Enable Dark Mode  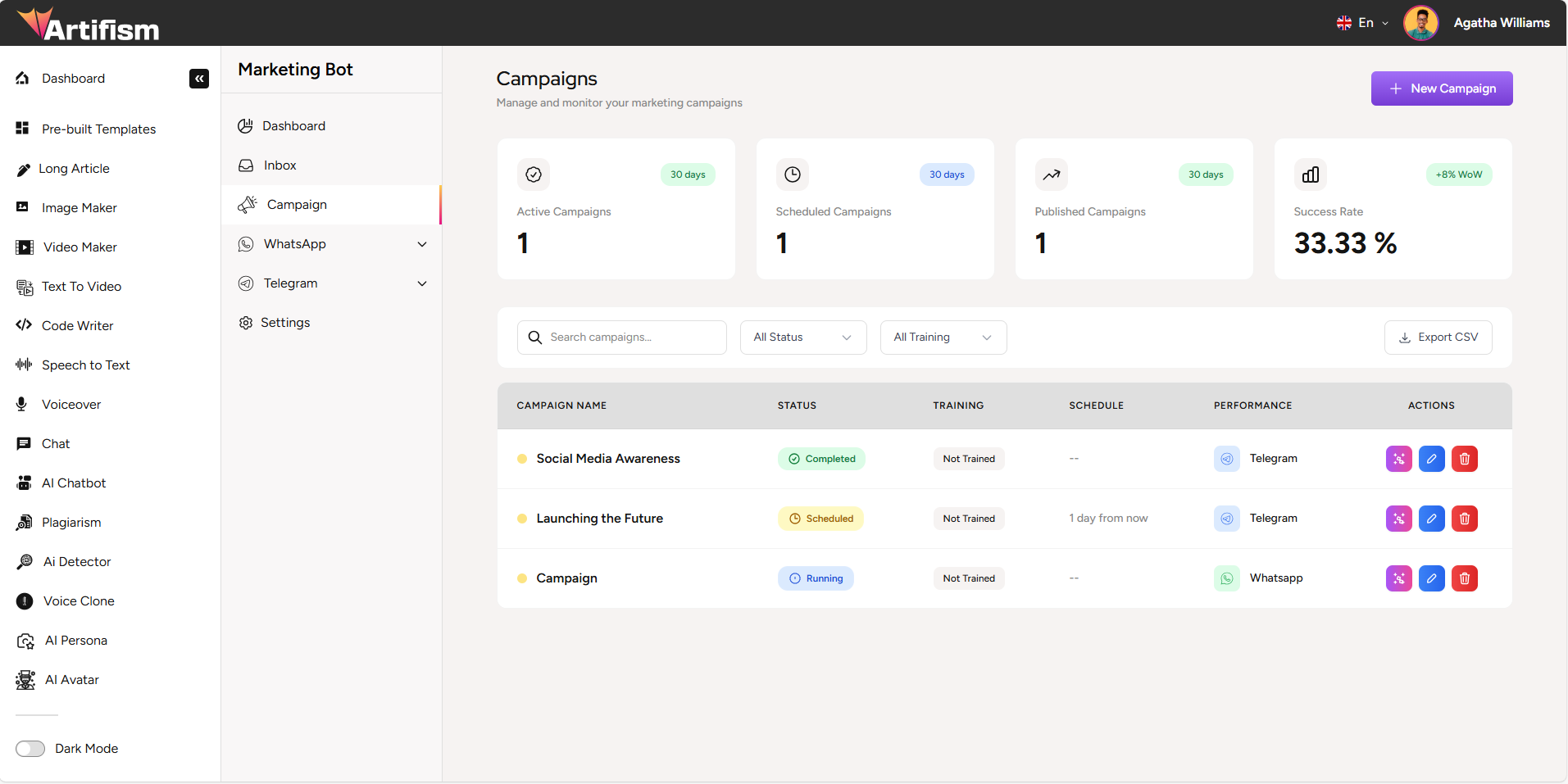tap(30, 748)
